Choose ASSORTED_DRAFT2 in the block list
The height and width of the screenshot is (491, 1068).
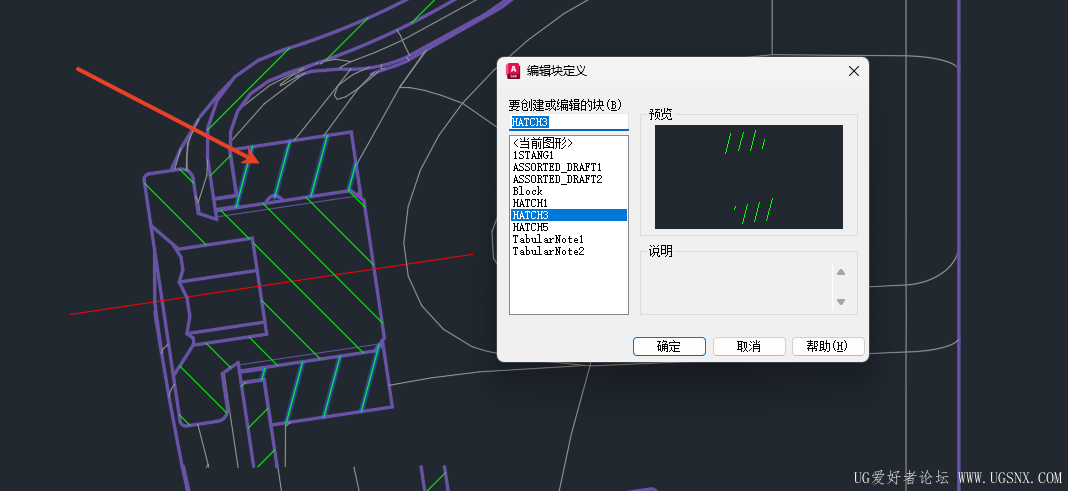pos(557,179)
